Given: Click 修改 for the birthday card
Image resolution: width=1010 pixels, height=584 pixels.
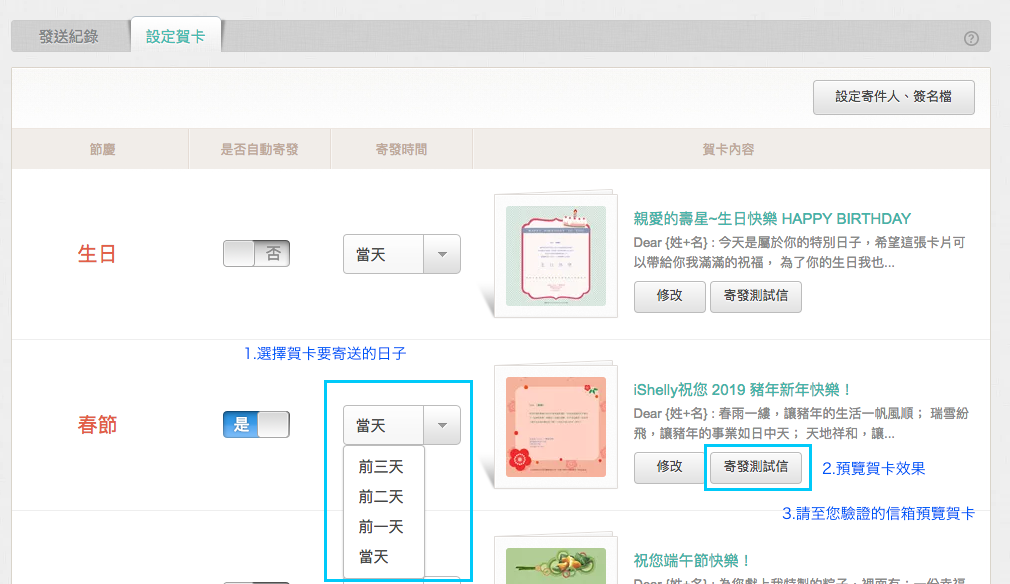Looking at the screenshot, I should point(669,296).
